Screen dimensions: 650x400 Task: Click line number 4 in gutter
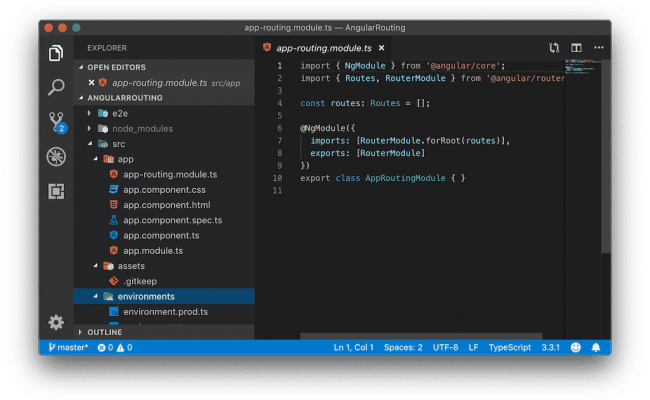tap(279, 103)
